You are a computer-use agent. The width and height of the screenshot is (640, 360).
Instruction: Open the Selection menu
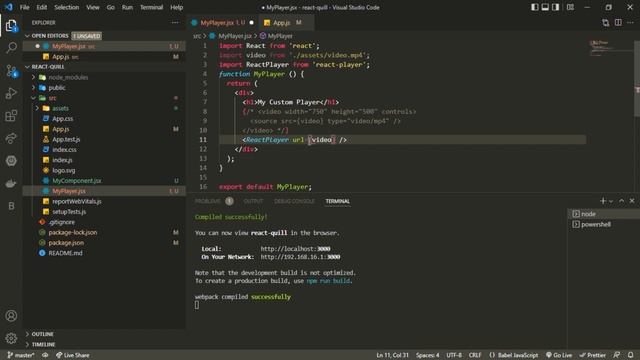[x=67, y=7]
